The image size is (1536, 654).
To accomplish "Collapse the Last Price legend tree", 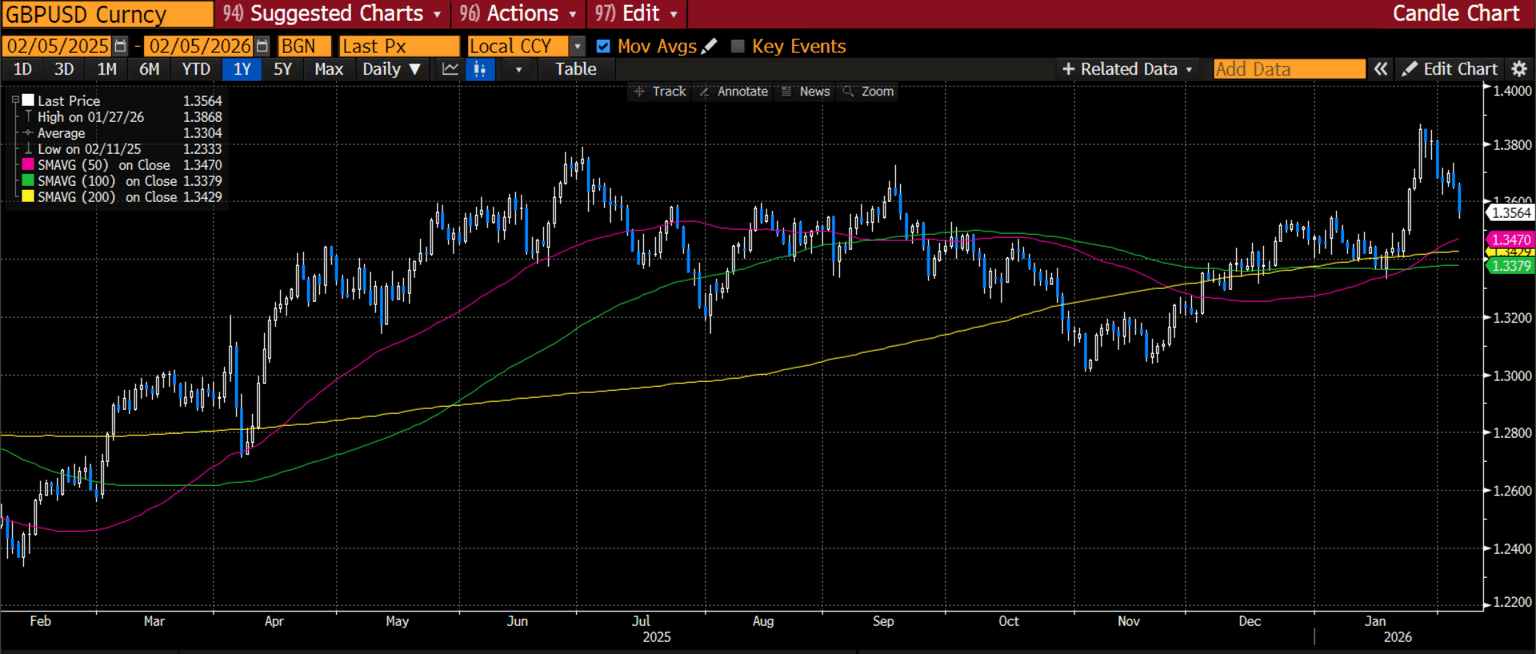I will (x=14, y=101).
